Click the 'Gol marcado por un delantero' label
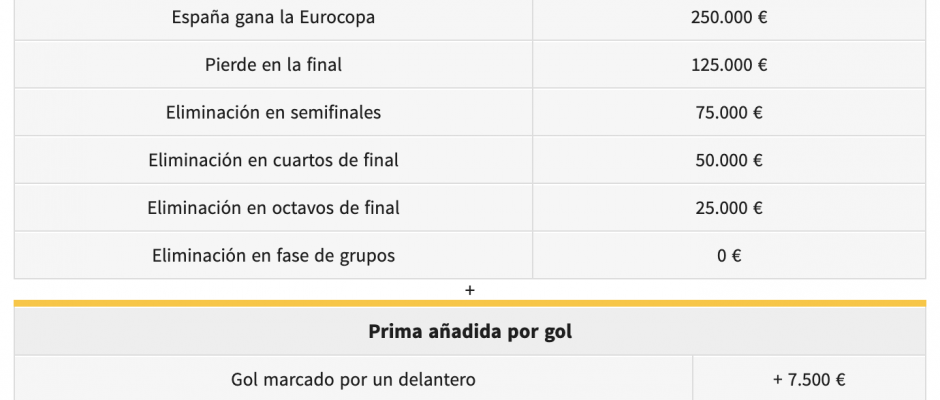This screenshot has width=940, height=400. pos(353,379)
